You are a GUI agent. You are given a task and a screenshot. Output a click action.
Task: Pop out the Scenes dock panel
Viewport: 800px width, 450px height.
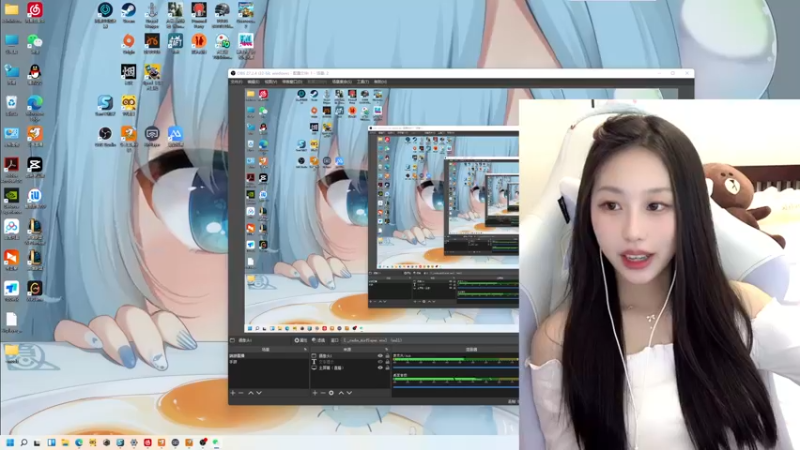[305, 349]
